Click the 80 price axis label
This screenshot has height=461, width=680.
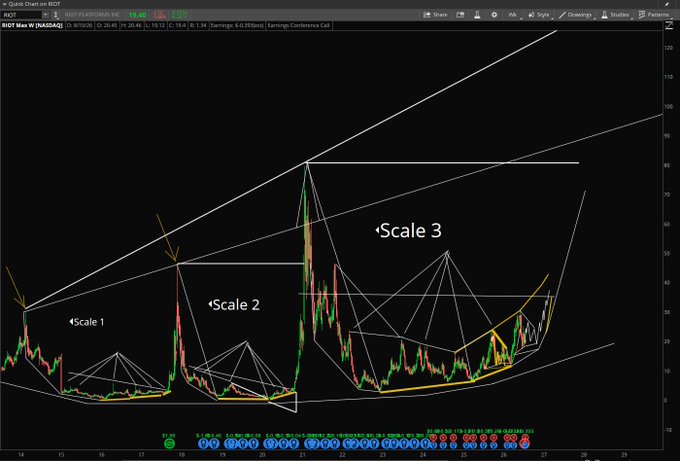(668, 165)
